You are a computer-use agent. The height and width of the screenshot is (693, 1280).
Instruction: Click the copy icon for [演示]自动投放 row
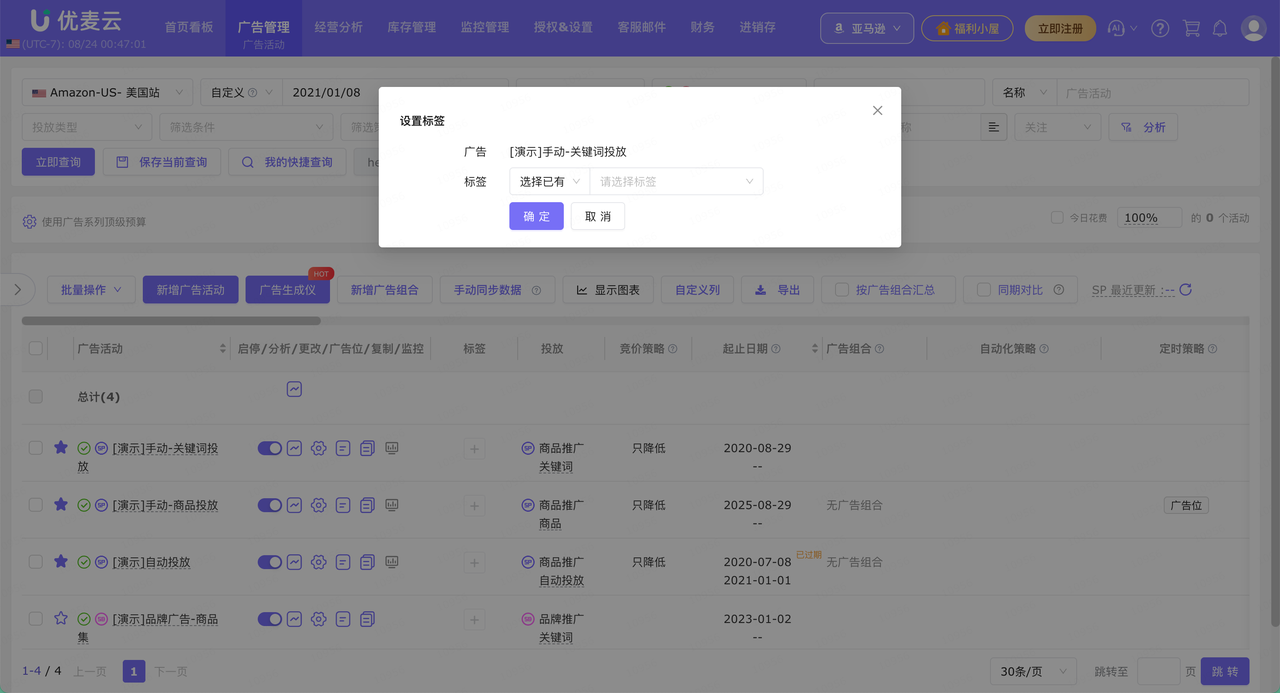(367, 562)
